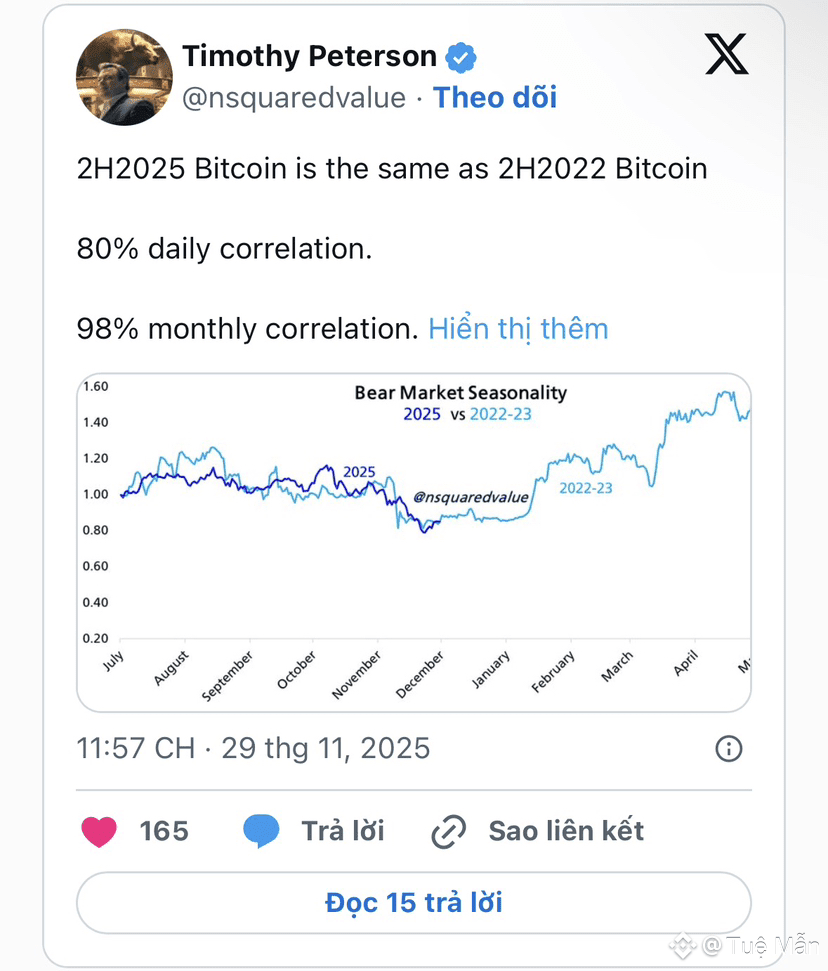Image resolution: width=828 pixels, height=971 pixels.
Task: Click the tweet text about 2H2025 Bitcoin
Action: (x=392, y=169)
